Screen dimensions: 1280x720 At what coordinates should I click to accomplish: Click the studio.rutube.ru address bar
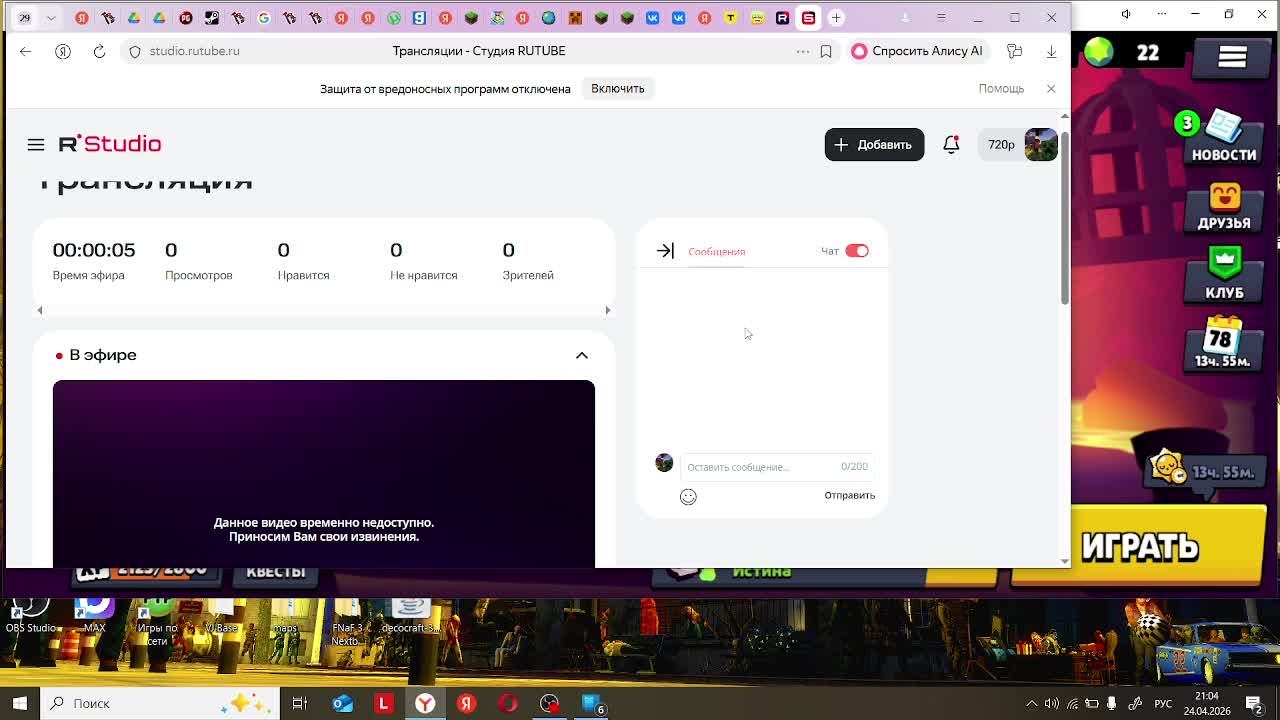click(x=194, y=51)
